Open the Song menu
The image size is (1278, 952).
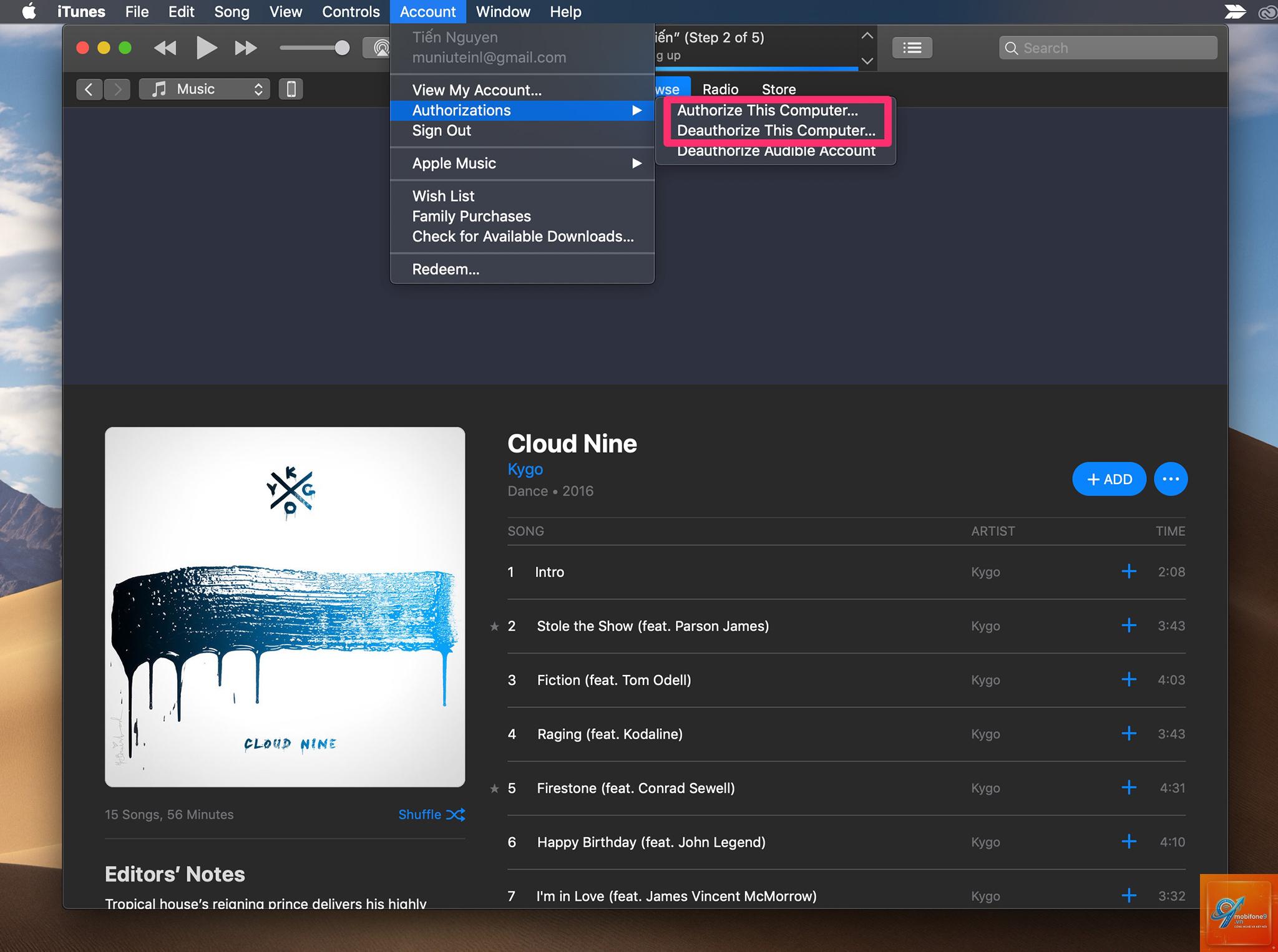click(x=232, y=12)
